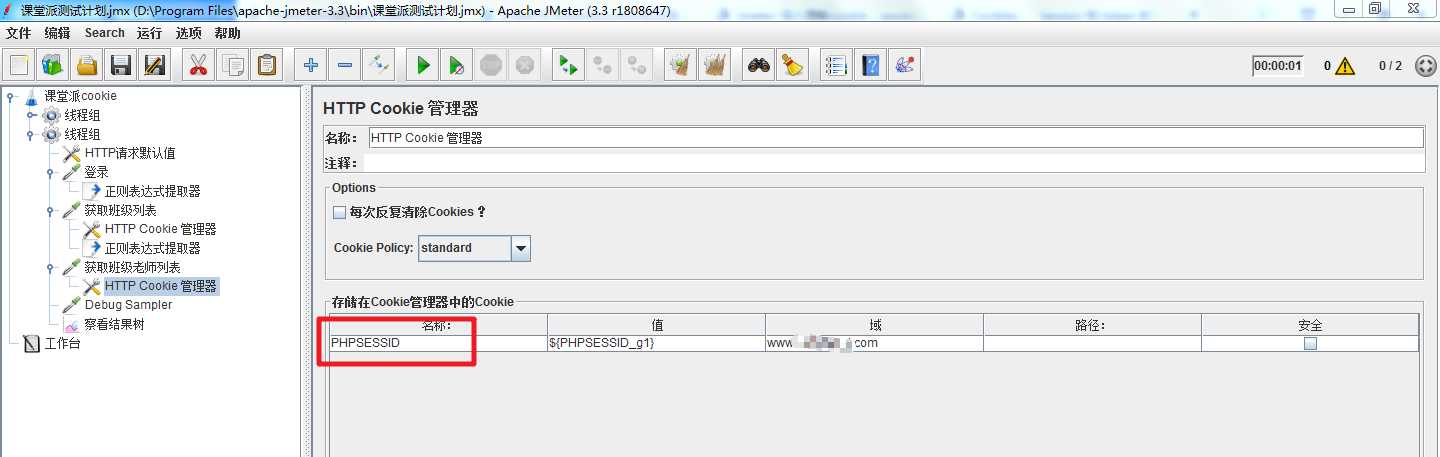The image size is (1440, 457).
Task: Collapse the 课堂派cookie root node handle
Action: pyautogui.click(x=10, y=96)
